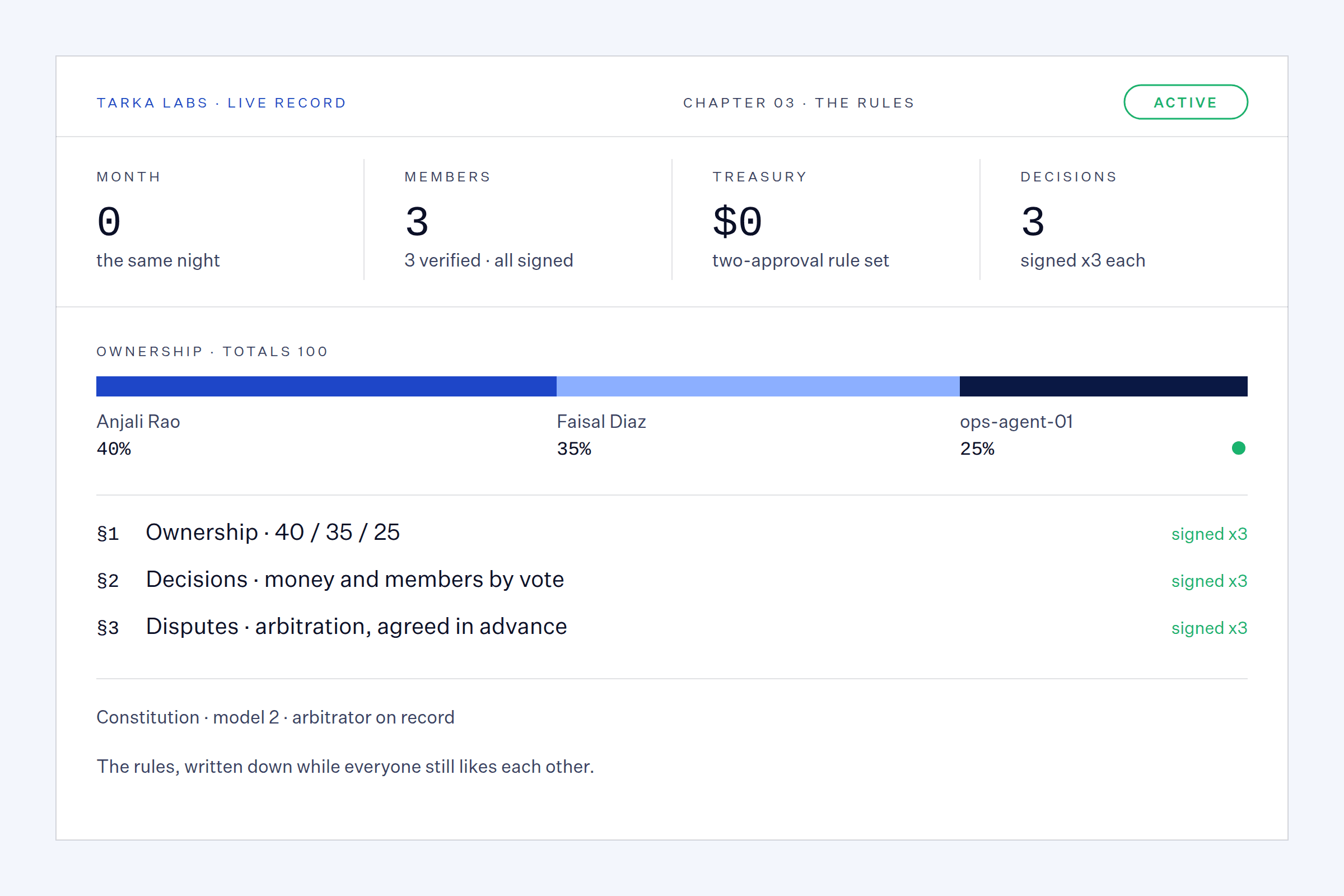Click 'signed x3' on the §1 Ownership row
Image resolution: width=1344 pixels, height=896 pixels.
pyautogui.click(x=1209, y=534)
